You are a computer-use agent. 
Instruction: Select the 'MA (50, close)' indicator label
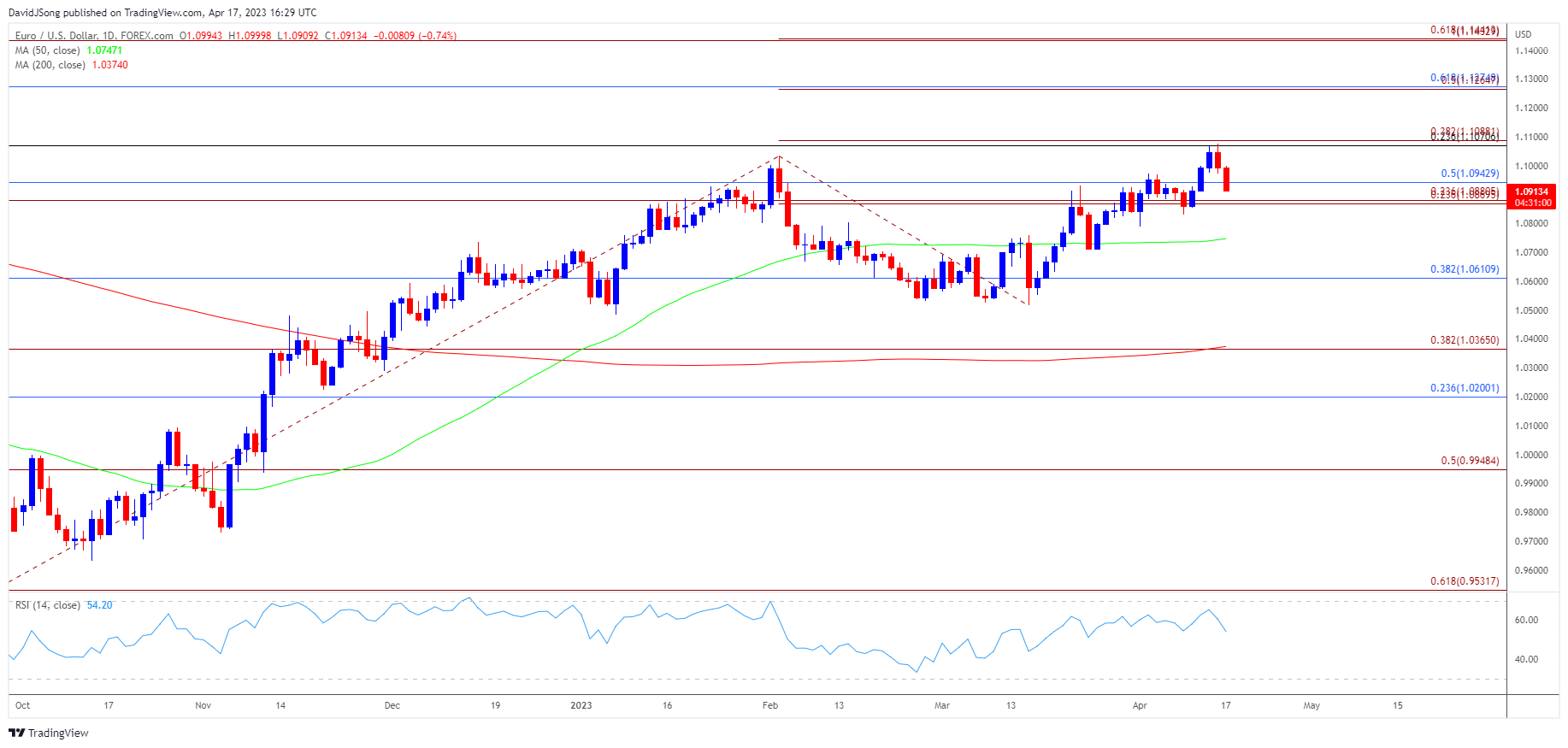(x=47, y=50)
